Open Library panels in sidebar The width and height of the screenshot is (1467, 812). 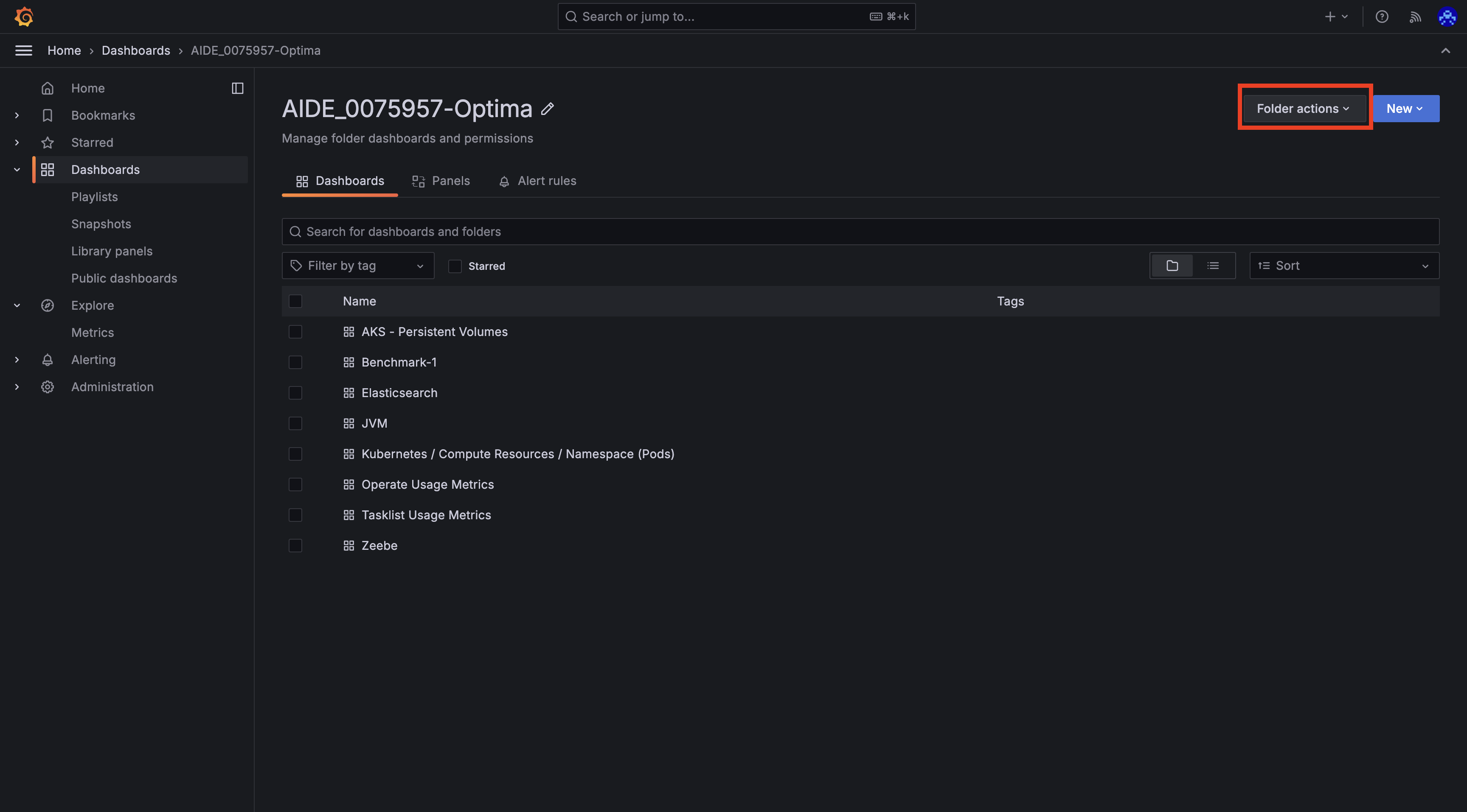pyautogui.click(x=112, y=251)
